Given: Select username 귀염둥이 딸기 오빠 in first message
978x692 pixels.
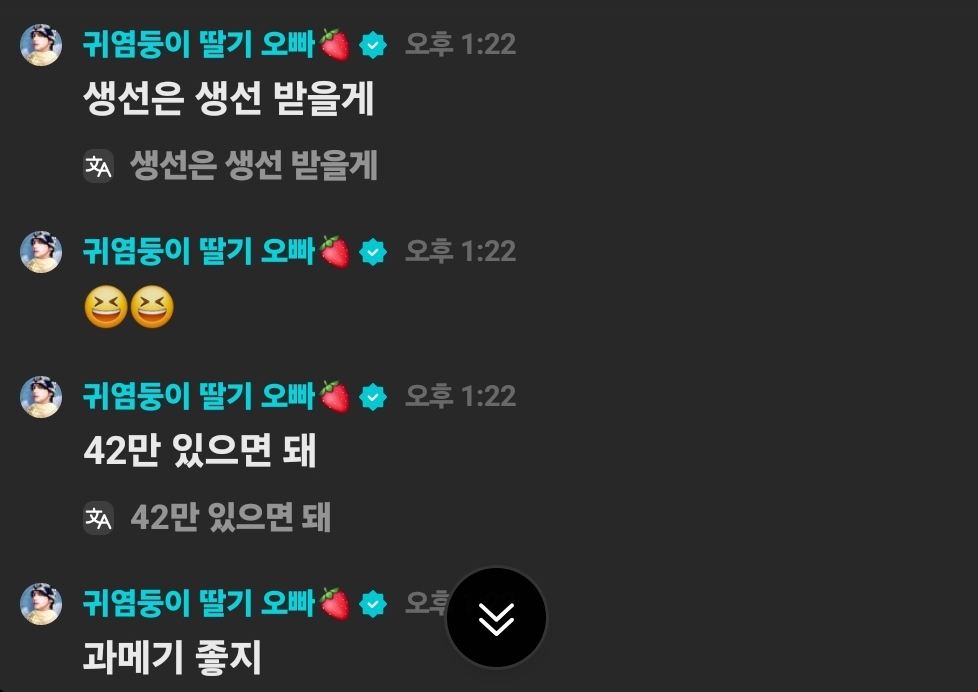Looking at the screenshot, I should [199, 45].
